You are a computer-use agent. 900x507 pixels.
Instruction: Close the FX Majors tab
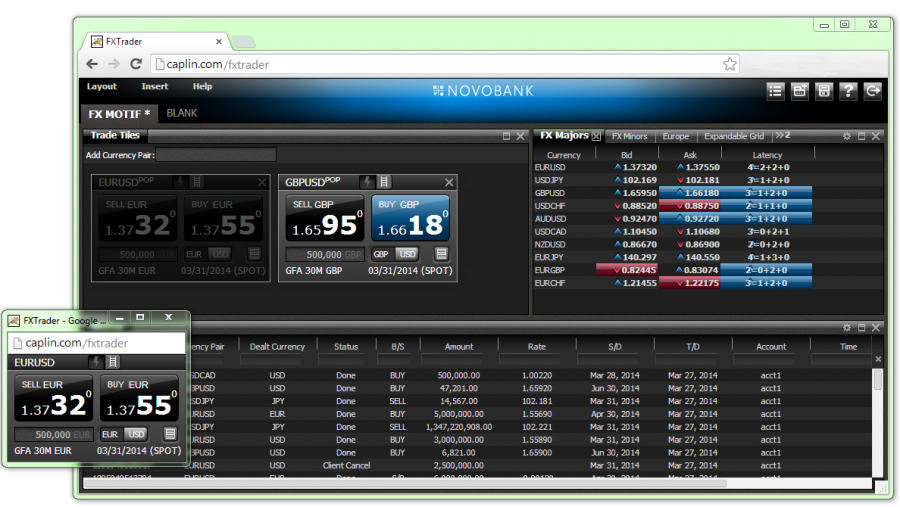(596, 136)
